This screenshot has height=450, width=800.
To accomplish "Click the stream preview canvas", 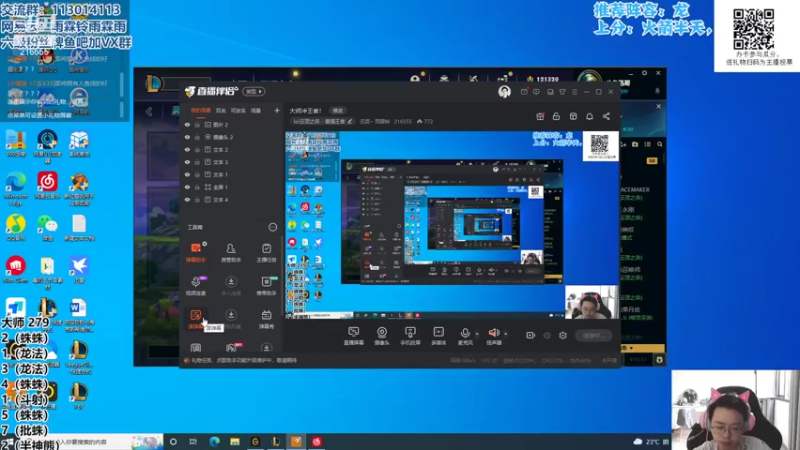I will [x=452, y=224].
